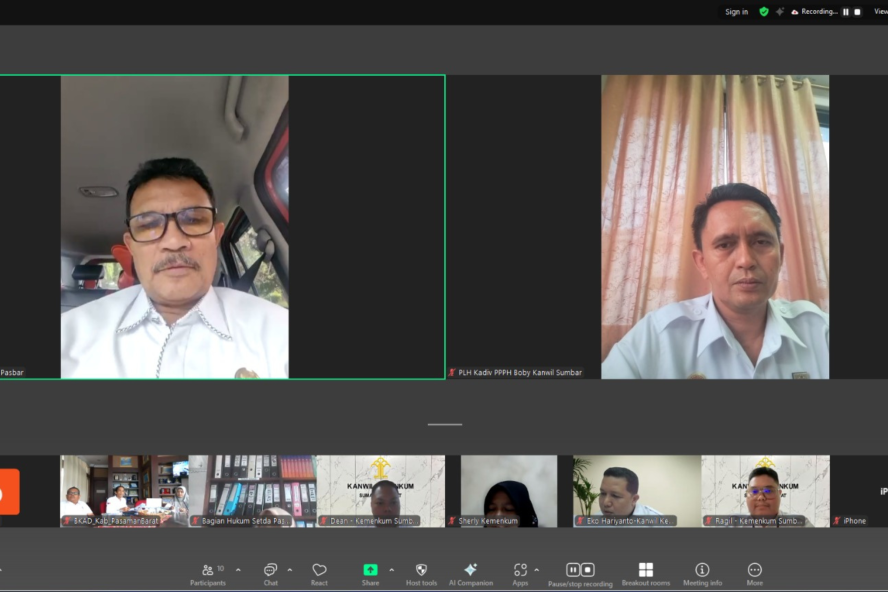The image size is (888, 592).
Task: Open the Participants panel
Action: [208, 572]
